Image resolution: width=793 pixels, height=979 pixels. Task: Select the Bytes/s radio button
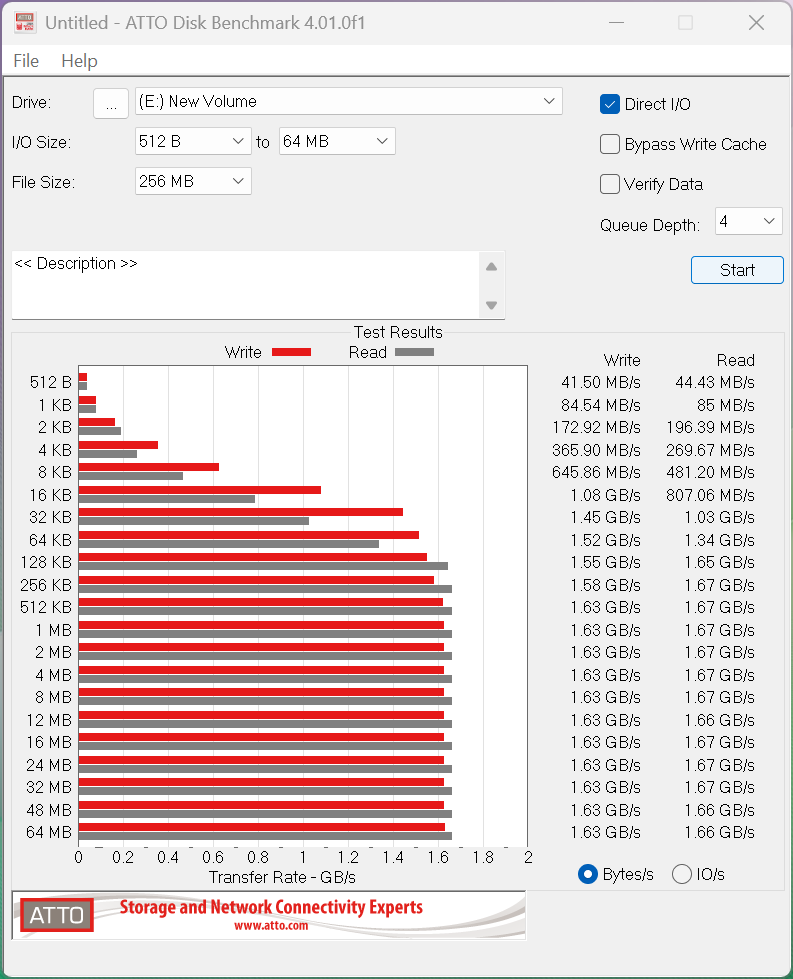[588, 874]
